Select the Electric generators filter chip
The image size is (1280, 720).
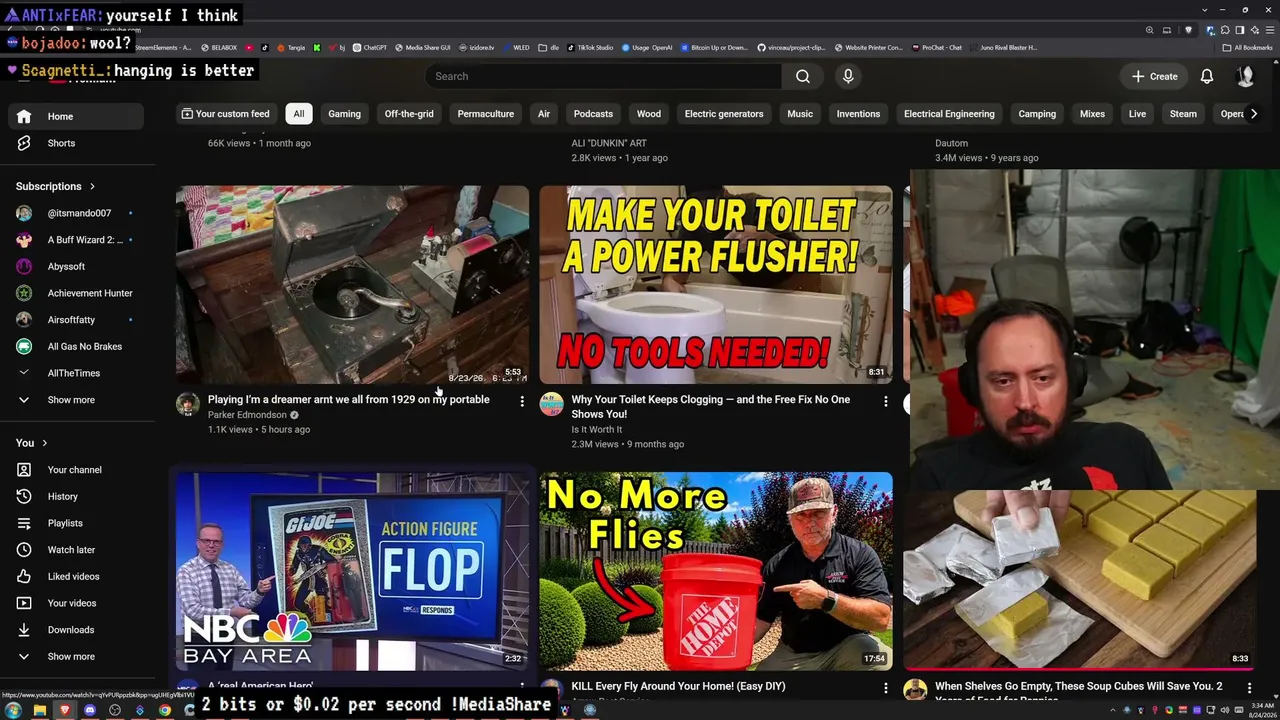click(724, 114)
